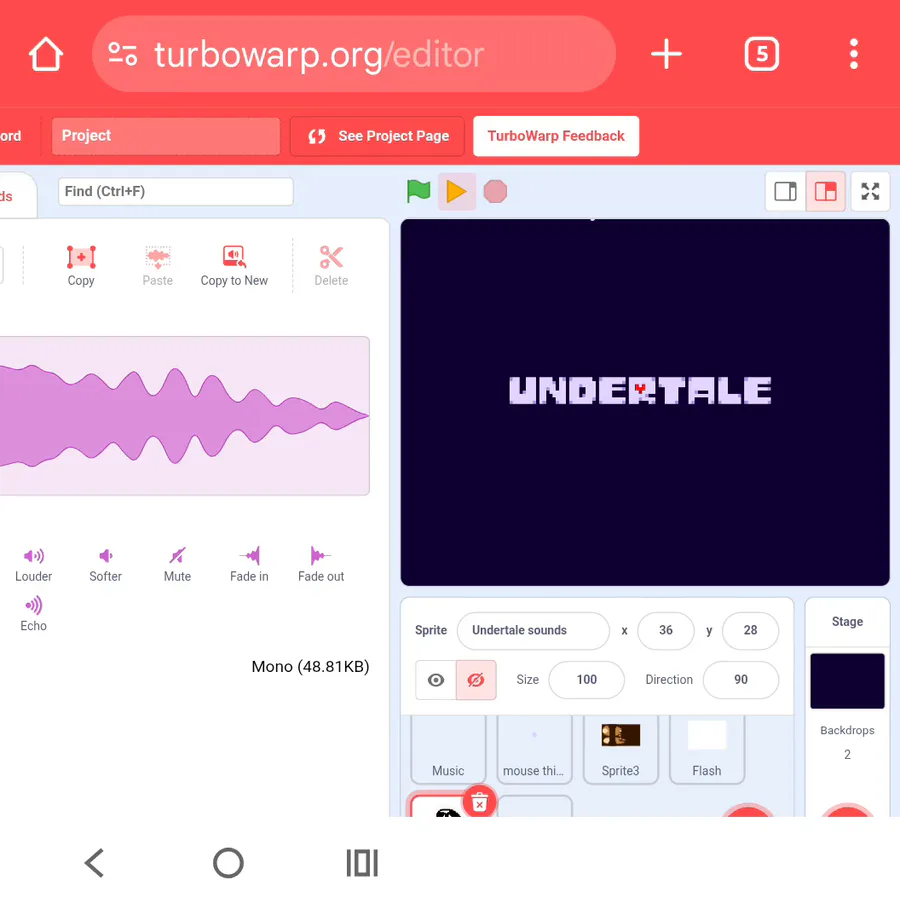Stop the project with red octagon
Screen dimensions: 900x909
click(495, 191)
